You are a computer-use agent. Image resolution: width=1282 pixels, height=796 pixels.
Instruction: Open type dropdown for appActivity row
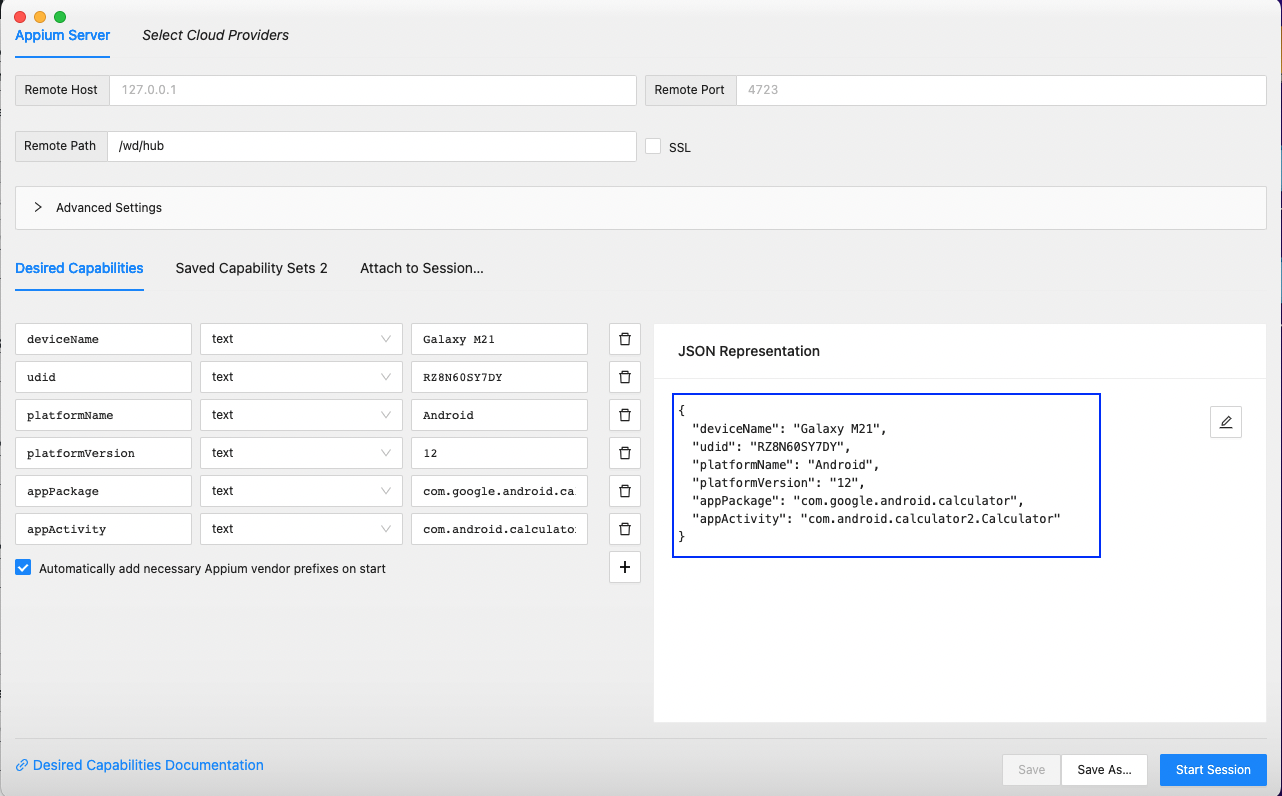point(302,529)
